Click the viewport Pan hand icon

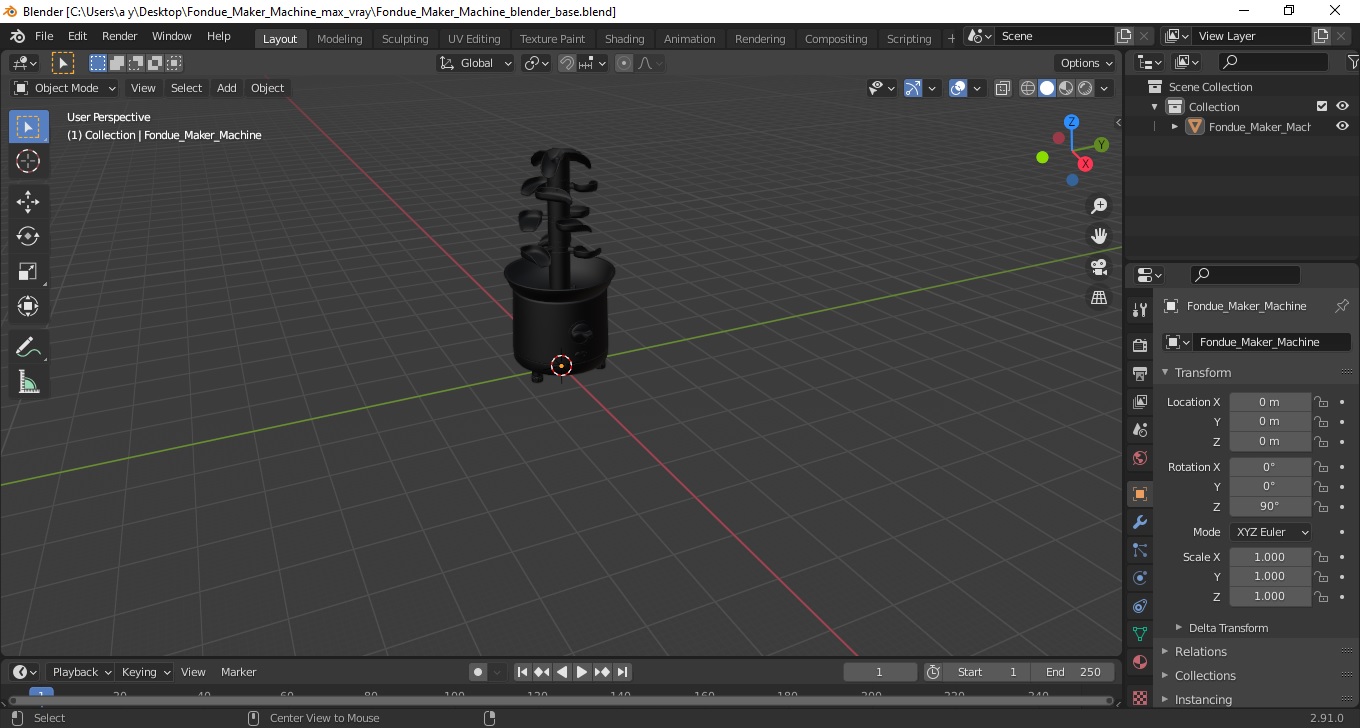(1099, 236)
